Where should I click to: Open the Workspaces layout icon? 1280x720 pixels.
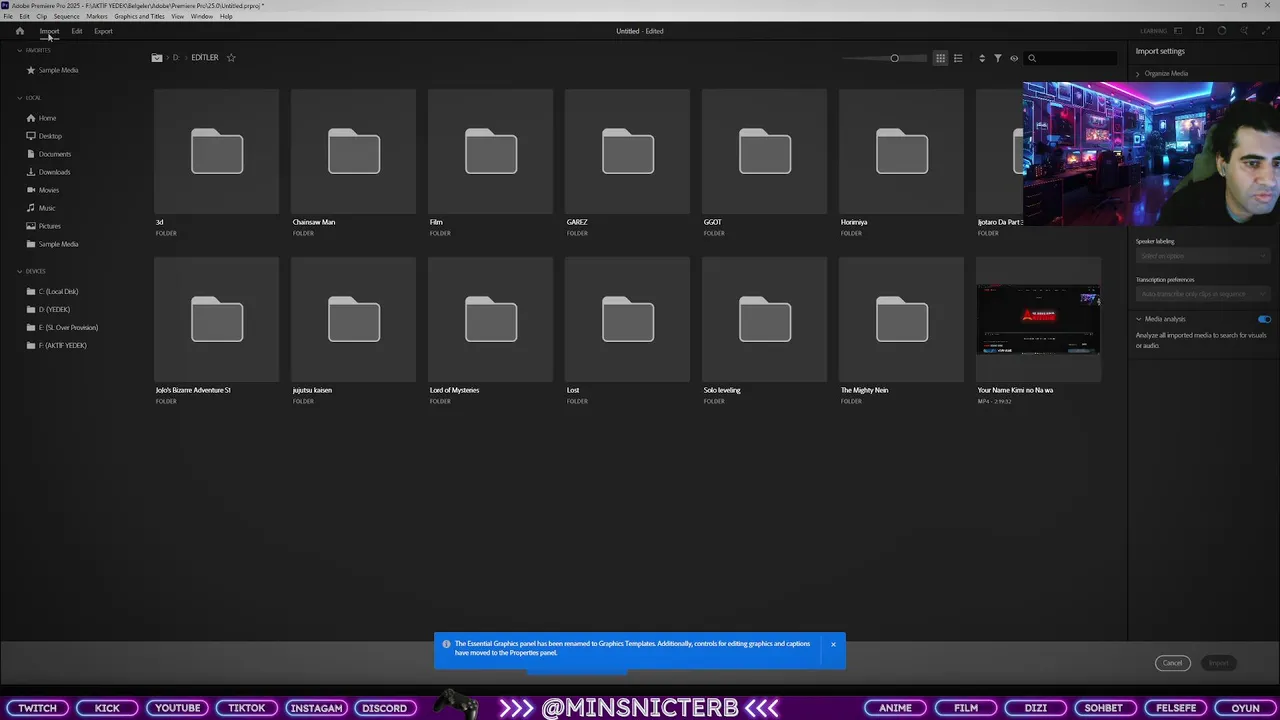1178,31
